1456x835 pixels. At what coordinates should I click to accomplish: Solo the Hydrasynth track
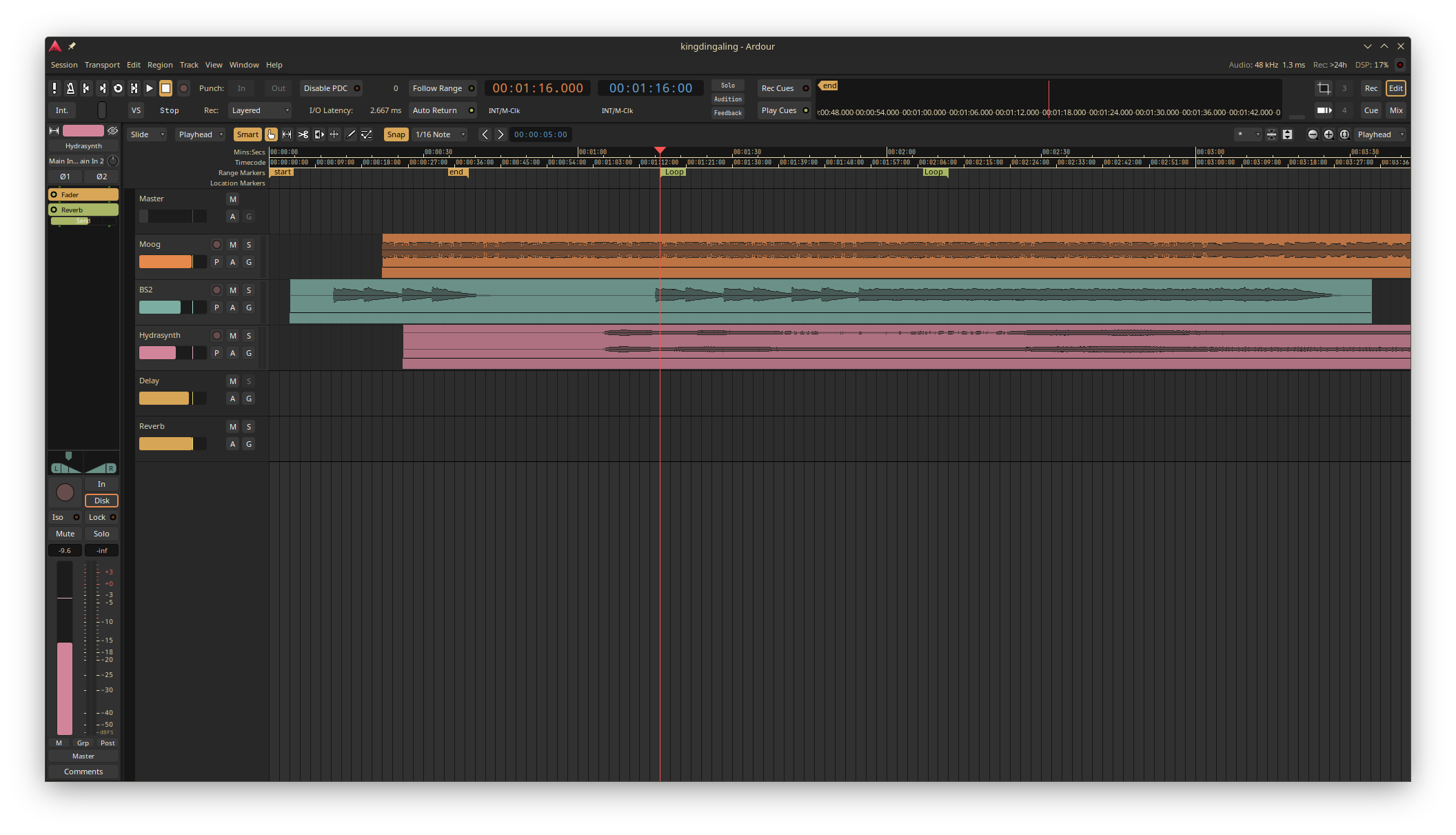pyautogui.click(x=249, y=336)
